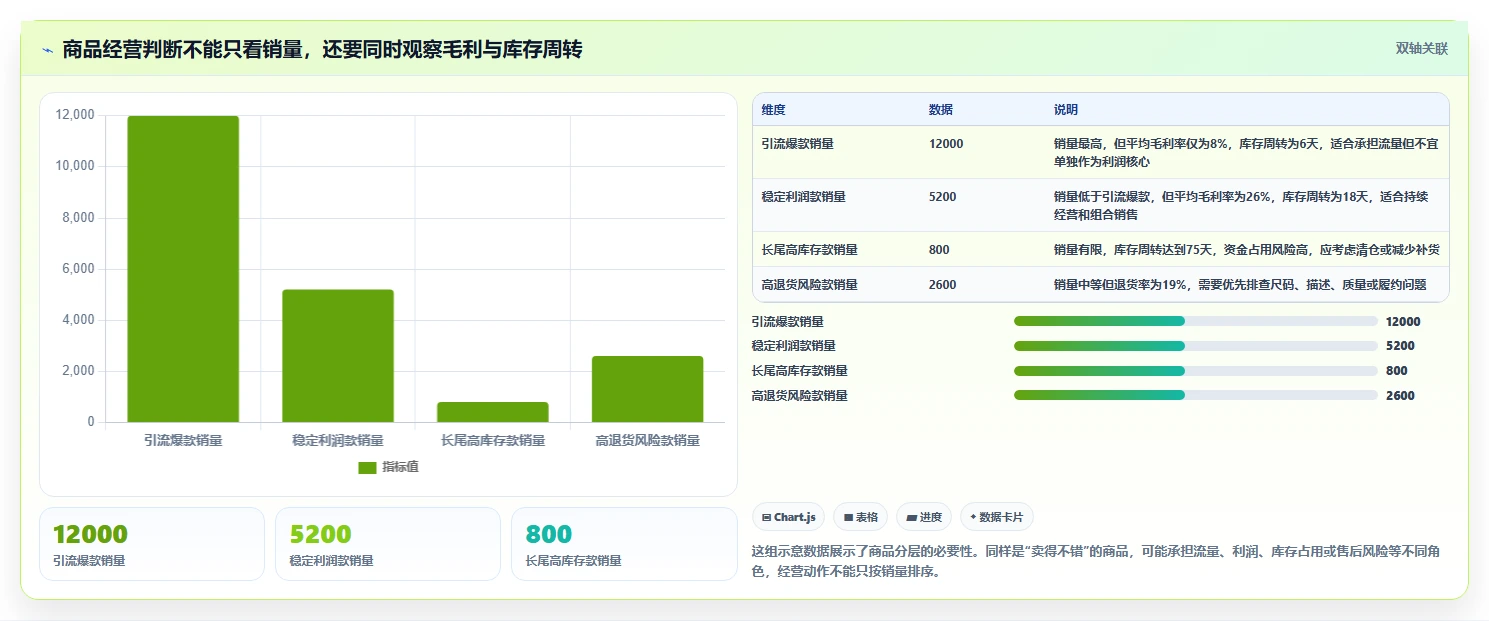Click the 长尾高库存款销量 bar in chart

(493, 412)
